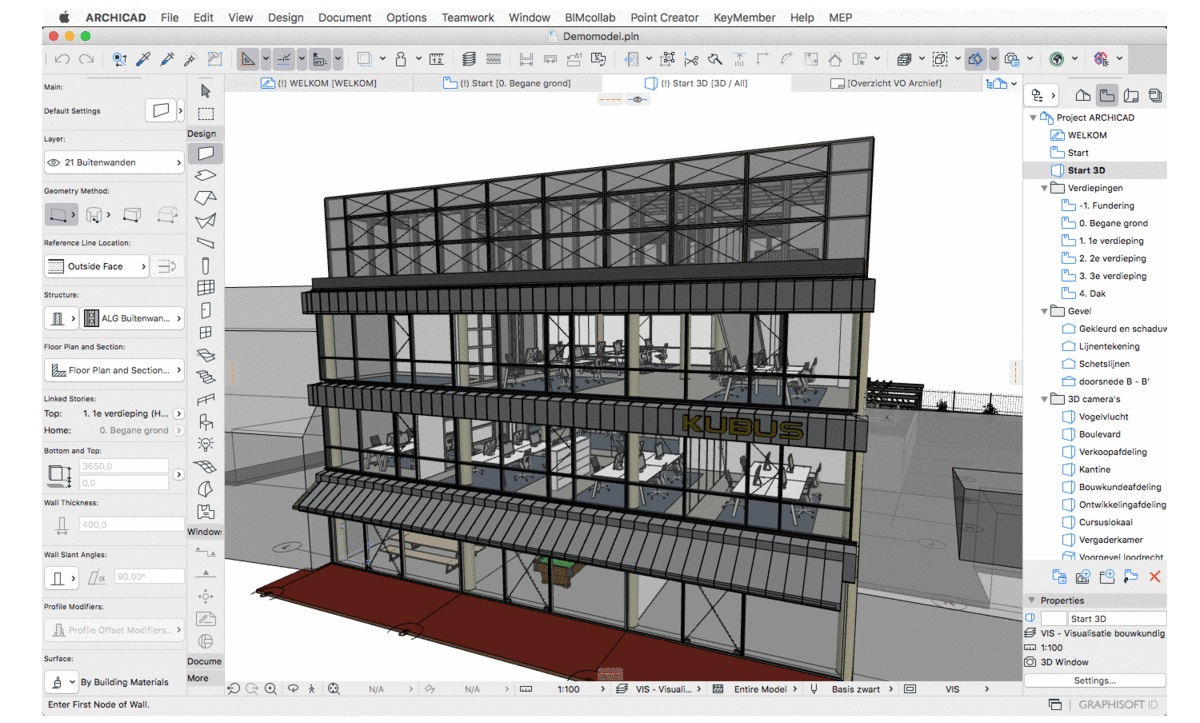
Task: Click the Settings... button in Properties
Action: (1095, 681)
